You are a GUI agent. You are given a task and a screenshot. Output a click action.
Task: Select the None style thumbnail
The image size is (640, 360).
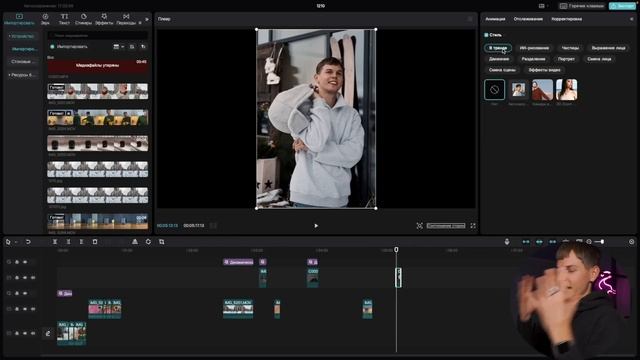point(494,89)
